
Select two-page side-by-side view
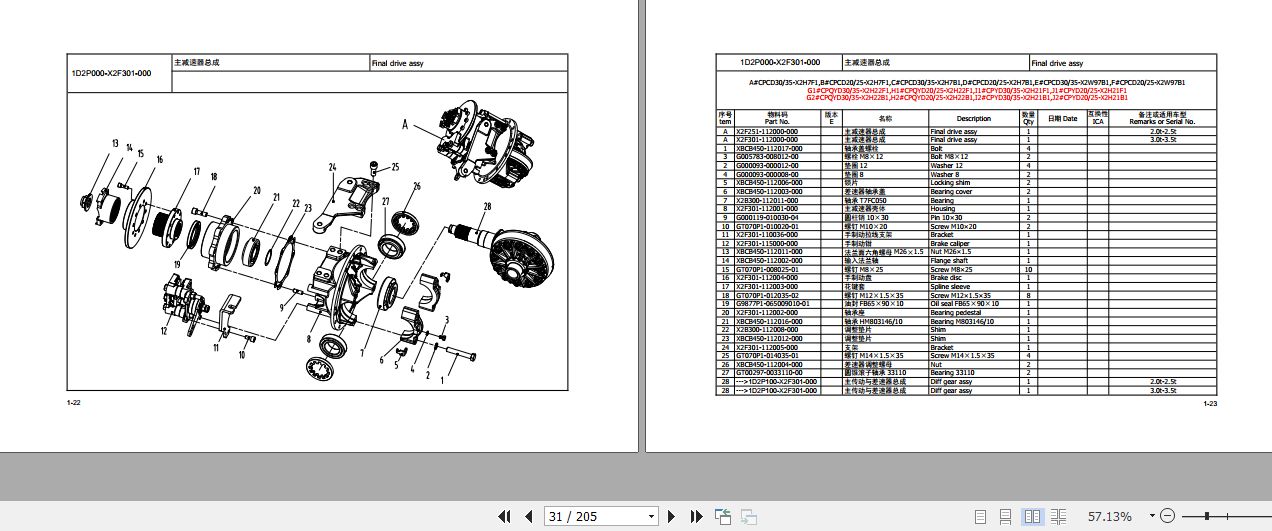click(x=1034, y=516)
